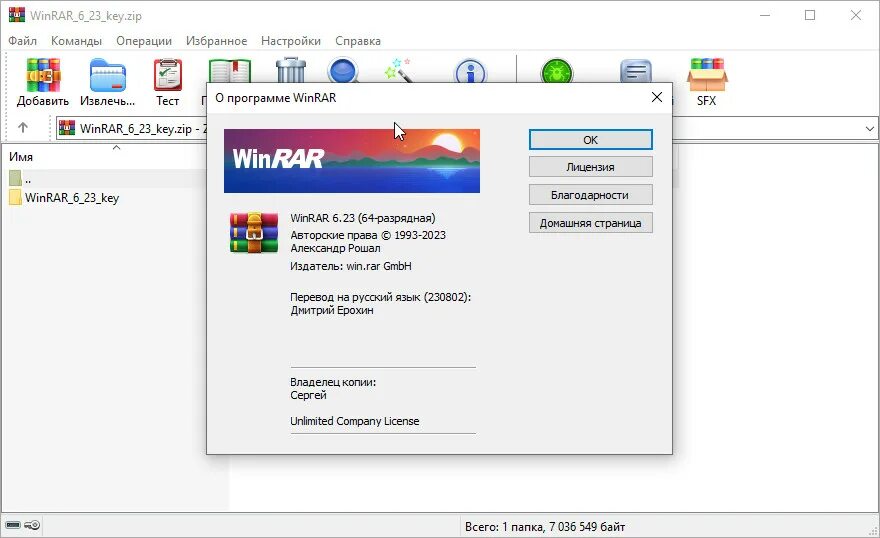Click the 'WinRAR 6.23 (64-разрядная)' version text

coord(363,218)
